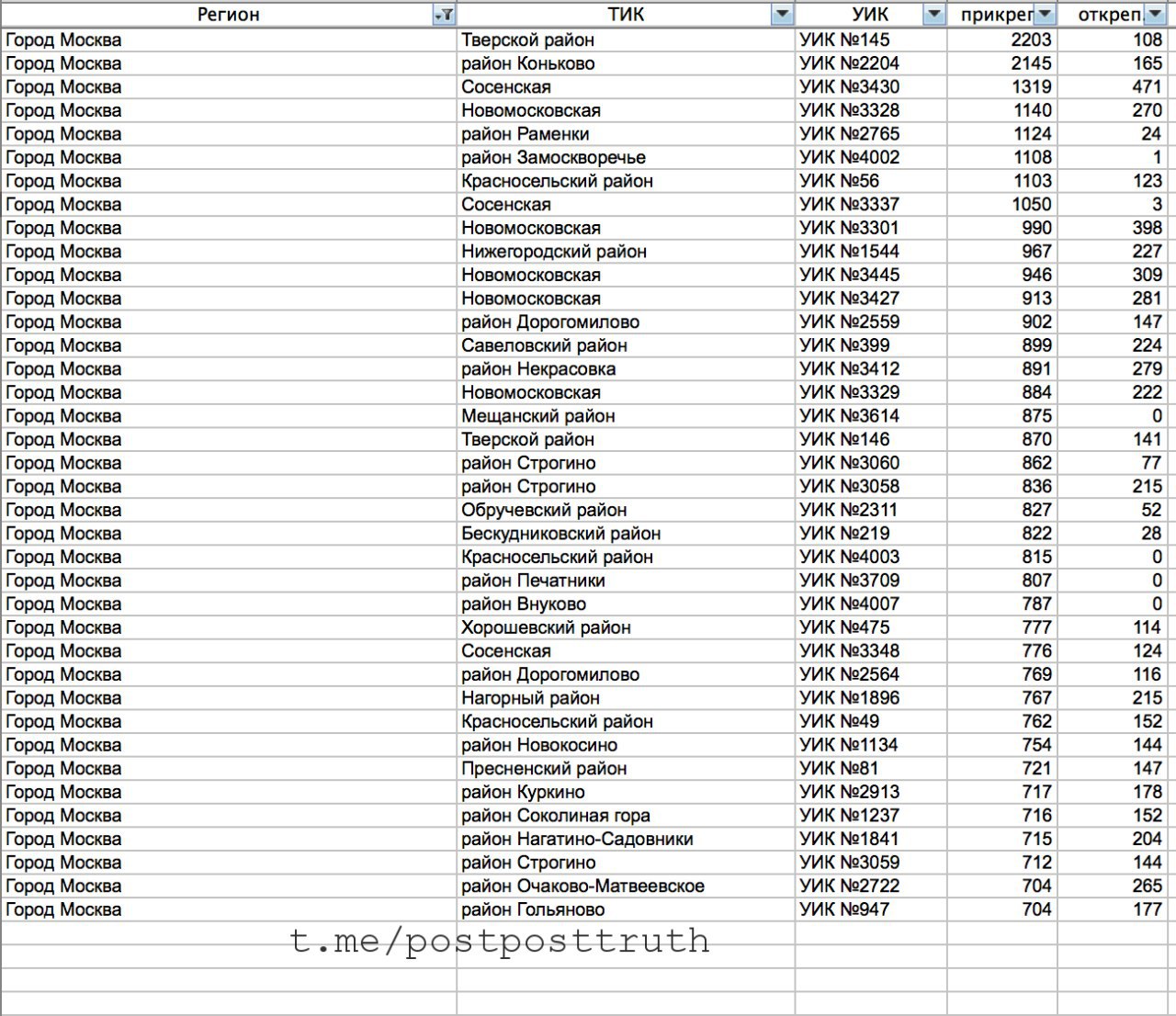Select cell район Новокосино

tap(626, 745)
